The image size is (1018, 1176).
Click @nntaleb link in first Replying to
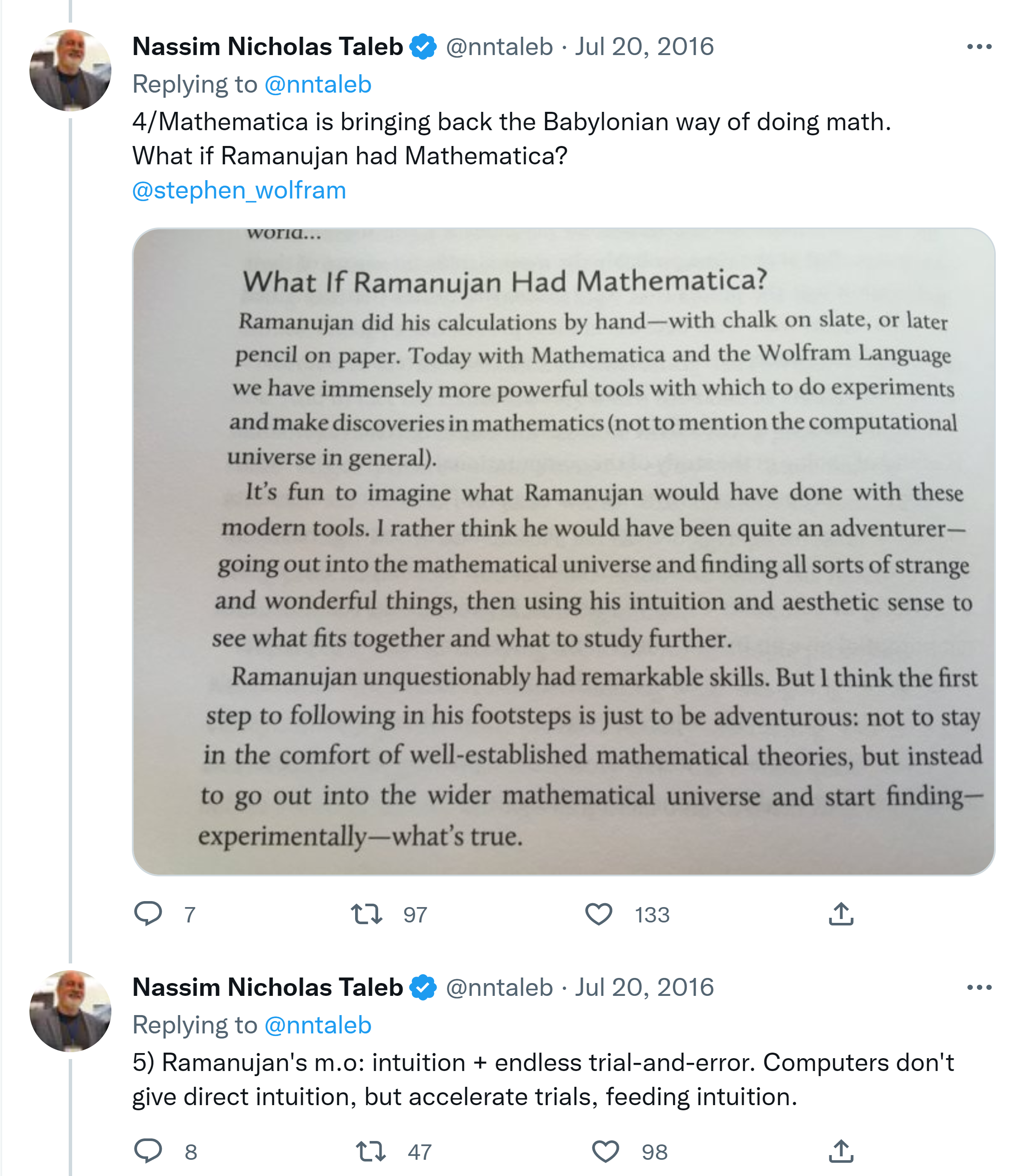pos(318,85)
